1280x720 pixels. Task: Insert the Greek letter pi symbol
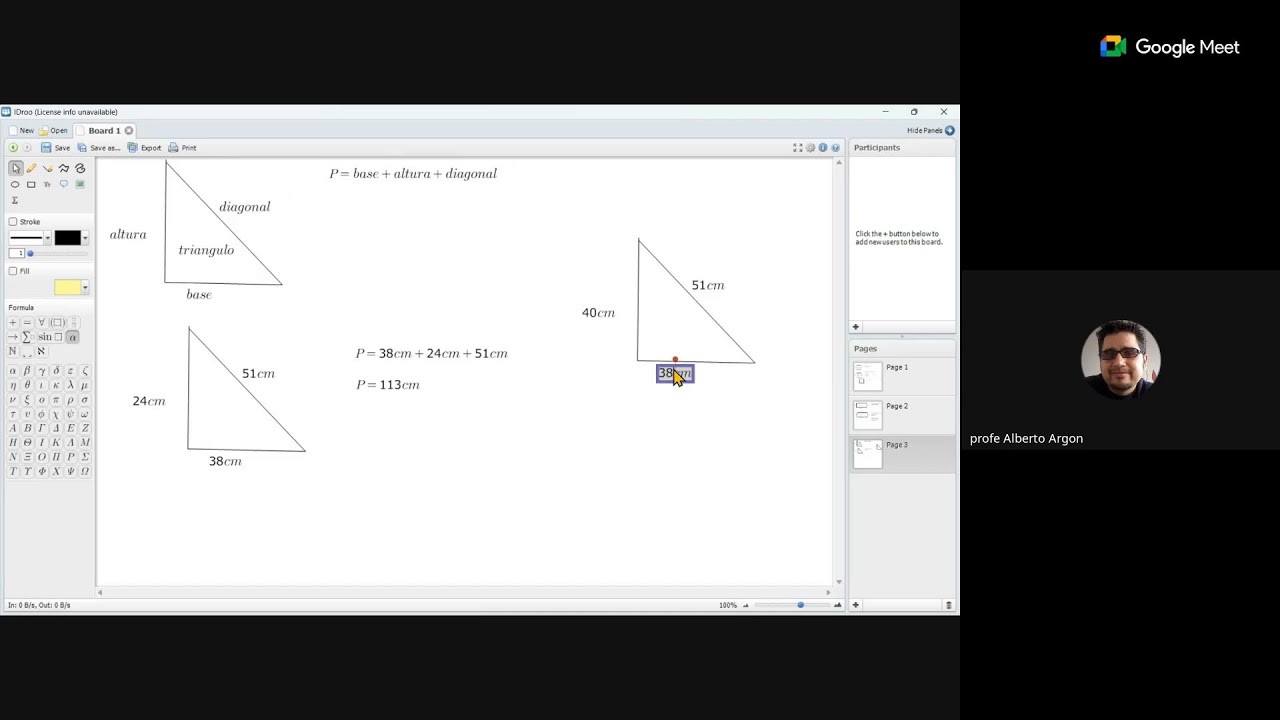click(x=56, y=400)
